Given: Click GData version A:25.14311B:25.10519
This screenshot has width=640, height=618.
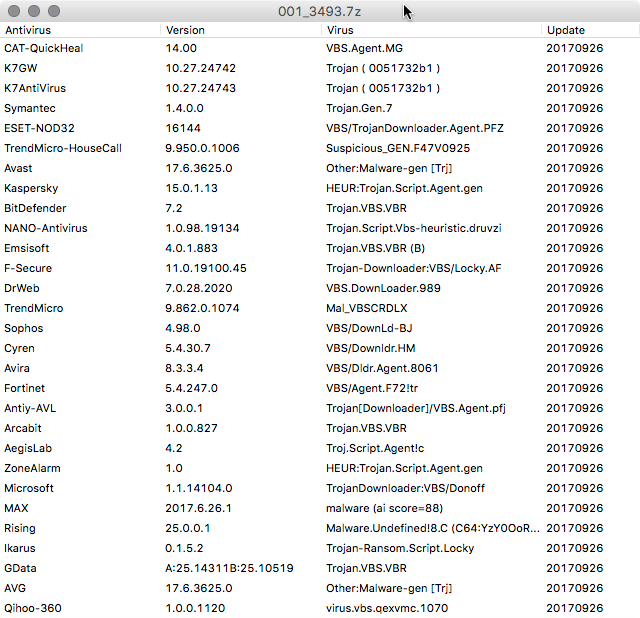Looking at the screenshot, I should coord(229,568).
